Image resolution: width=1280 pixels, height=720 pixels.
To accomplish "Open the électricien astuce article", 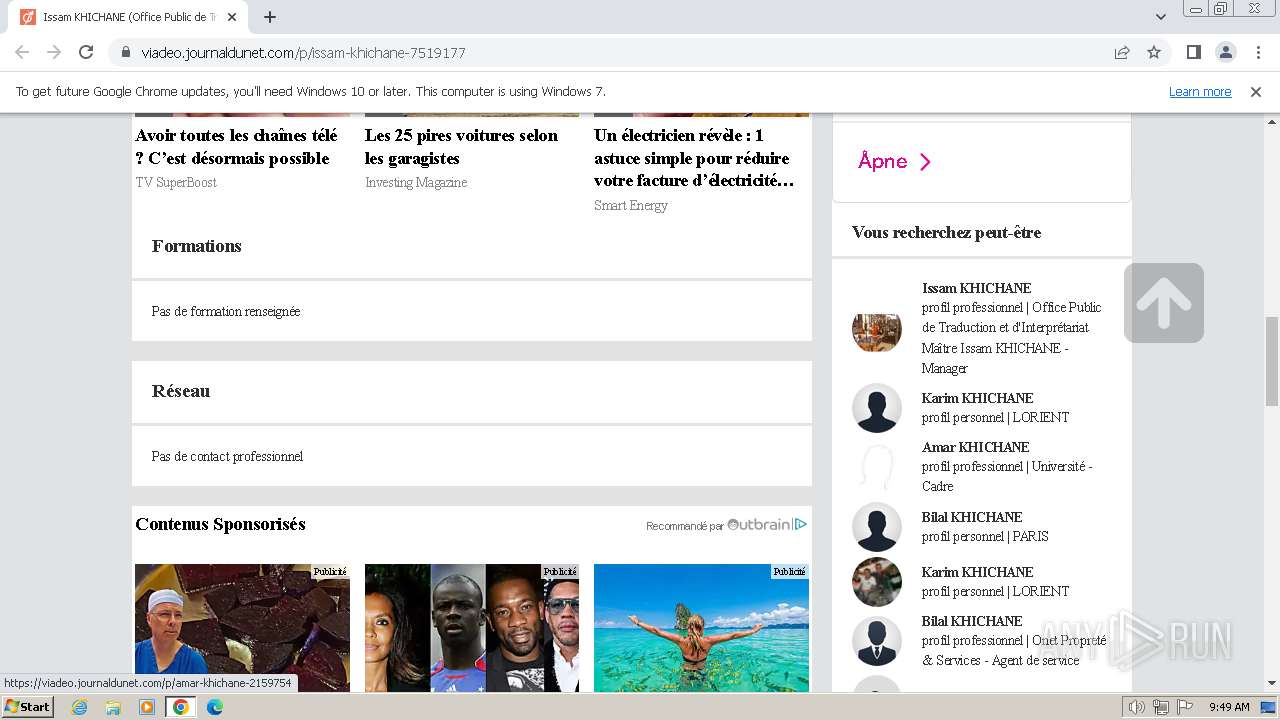I will point(694,158).
